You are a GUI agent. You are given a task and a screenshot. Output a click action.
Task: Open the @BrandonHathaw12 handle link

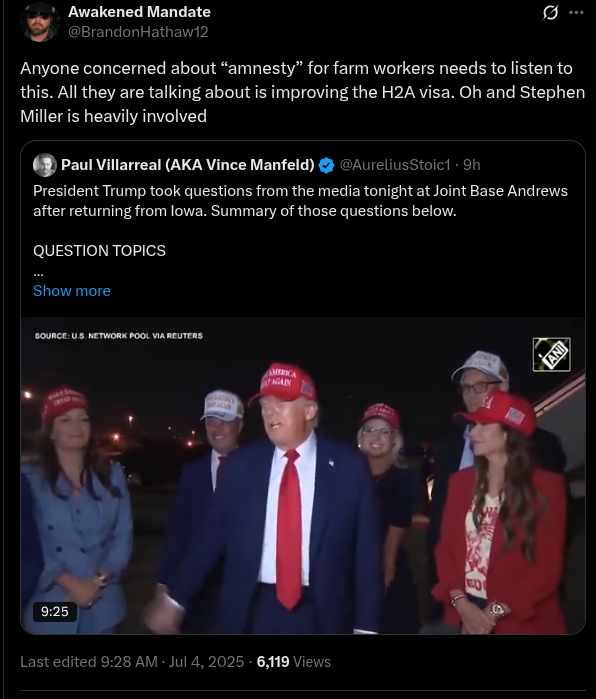coord(138,32)
